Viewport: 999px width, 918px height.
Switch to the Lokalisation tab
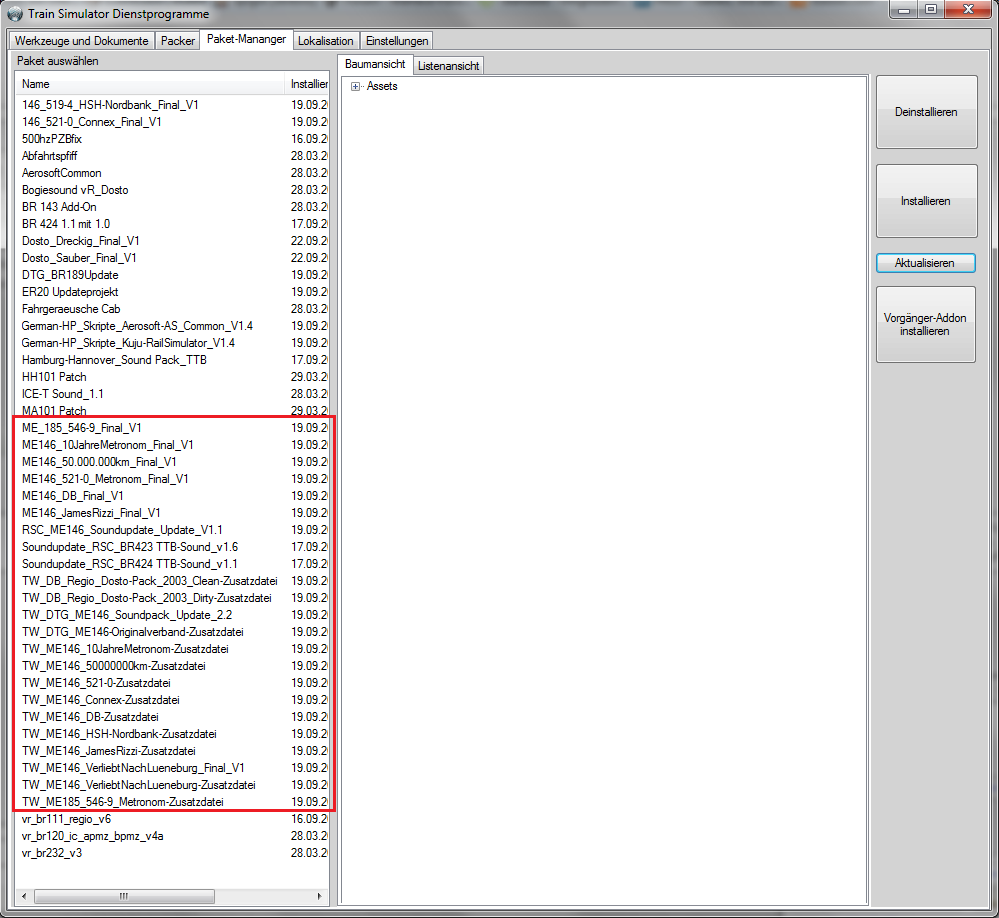pyautogui.click(x=326, y=41)
